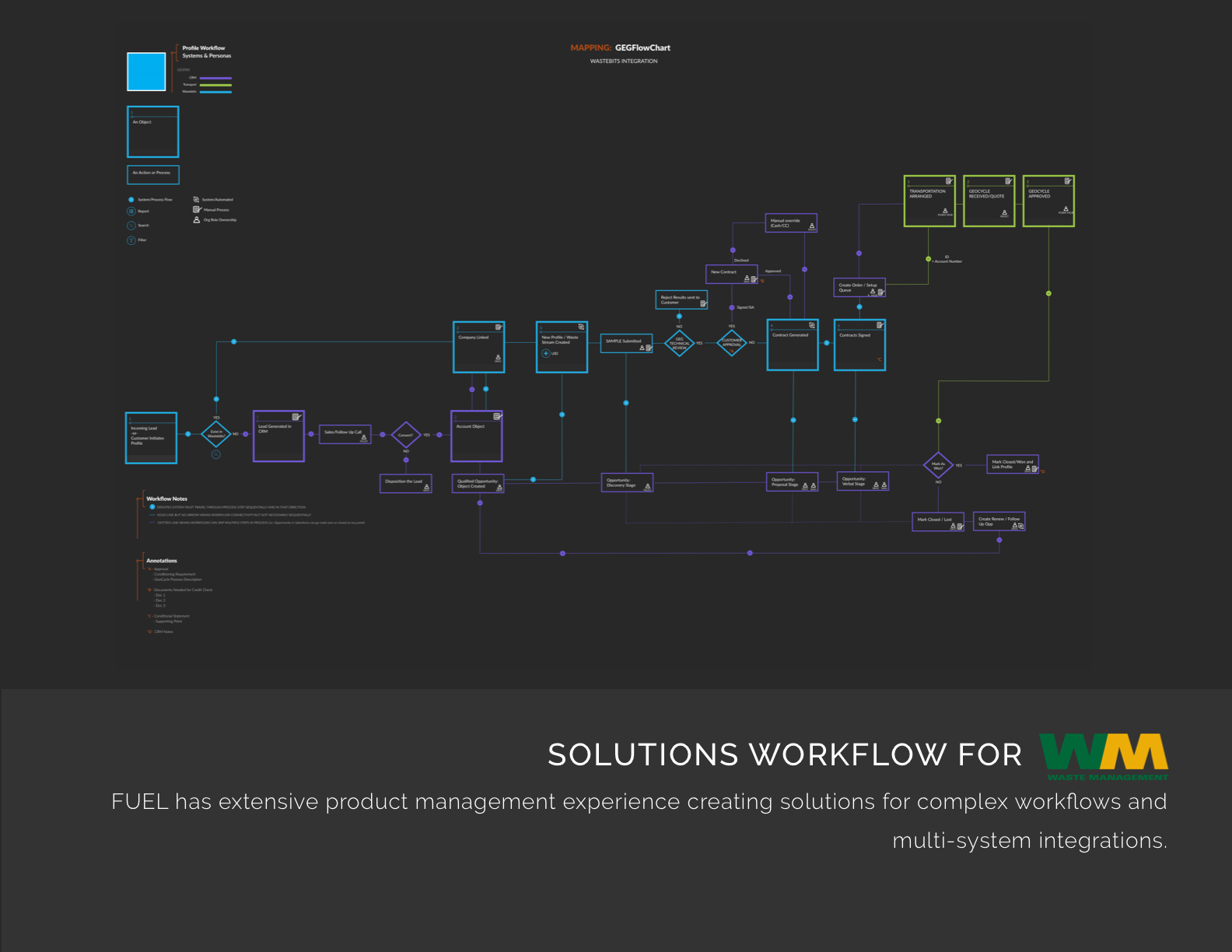Select the Mark As Won? decision diamond
1232x952 pixels.
938,465
